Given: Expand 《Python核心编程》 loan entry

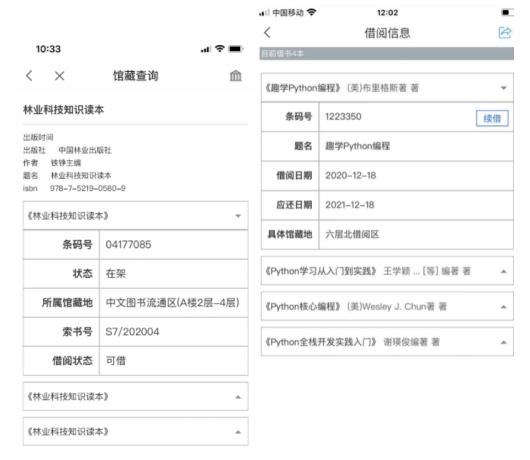Looking at the screenshot, I should click(387, 307).
